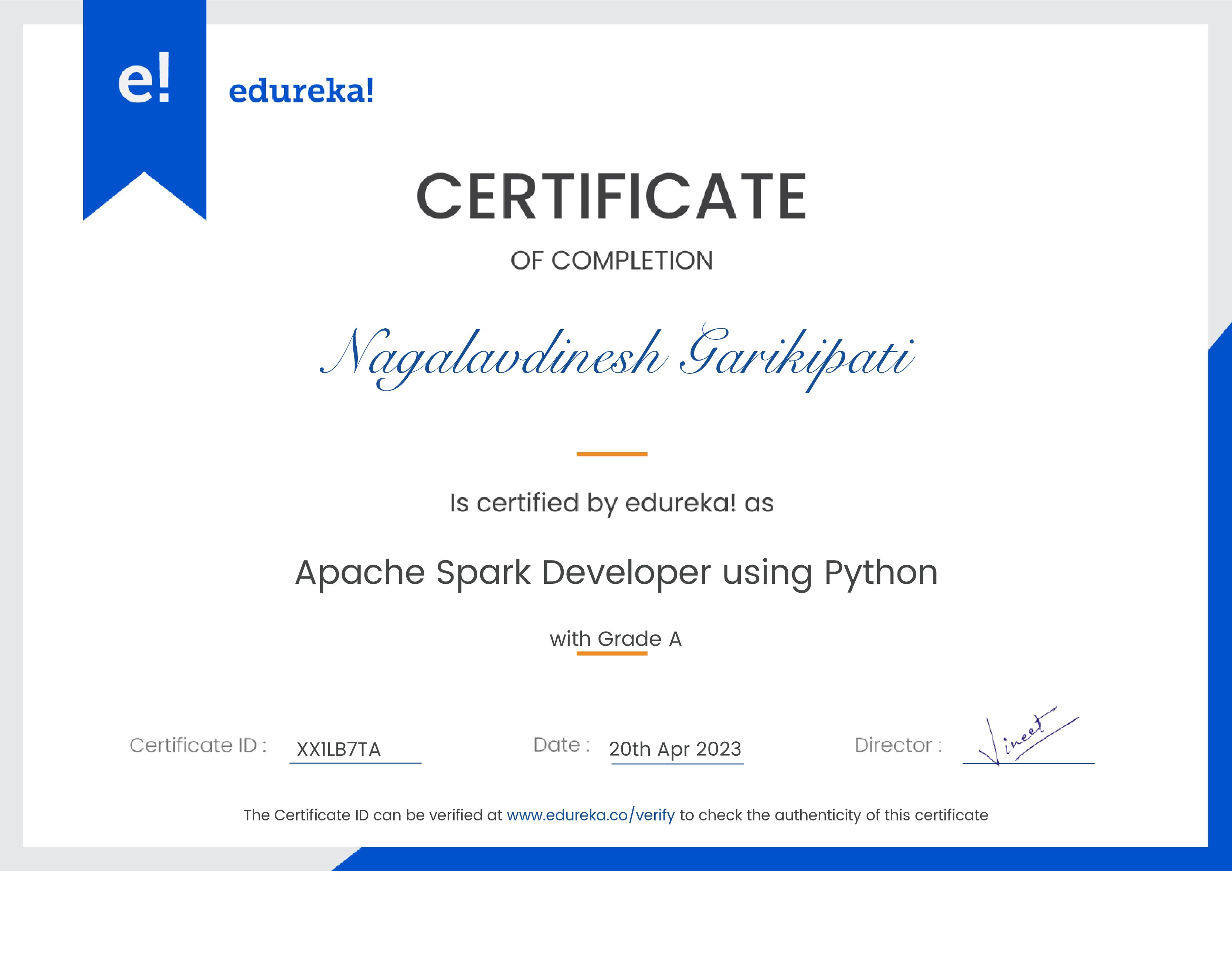The image size is (1232, 955).
Task: Click the verification disclaimer text
Action: point(615,815)
